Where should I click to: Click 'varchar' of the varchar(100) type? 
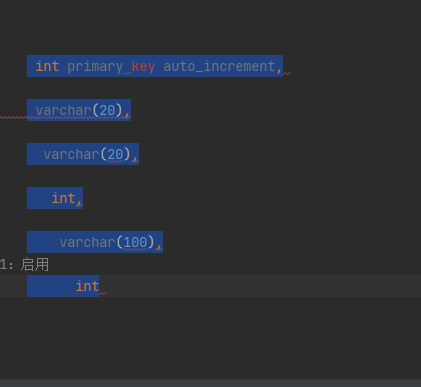tap(87, 242)
